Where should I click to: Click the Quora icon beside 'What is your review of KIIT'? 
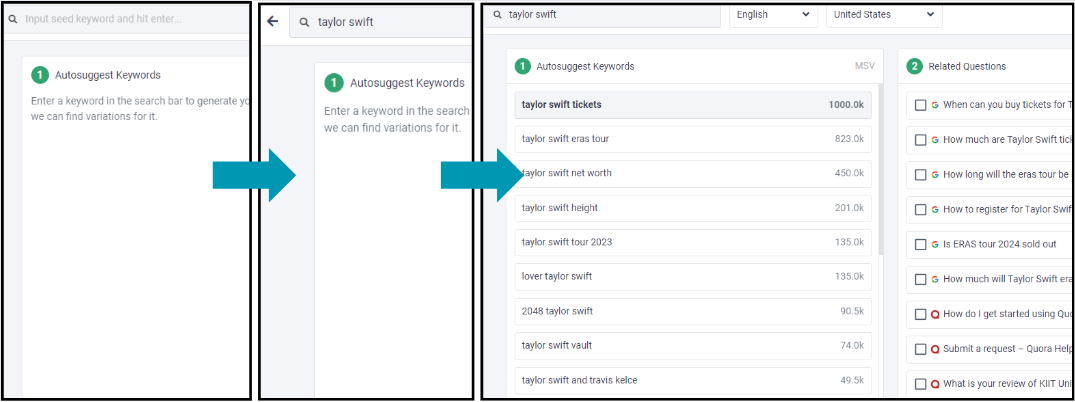[x=935, y=384]
